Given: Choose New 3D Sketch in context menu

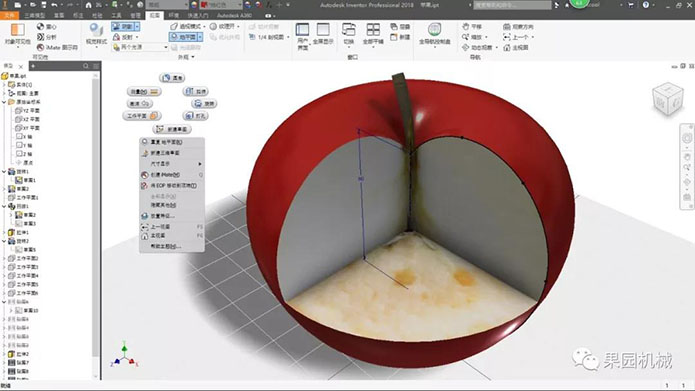Looking at the screenshot, I should pos(172,153).
